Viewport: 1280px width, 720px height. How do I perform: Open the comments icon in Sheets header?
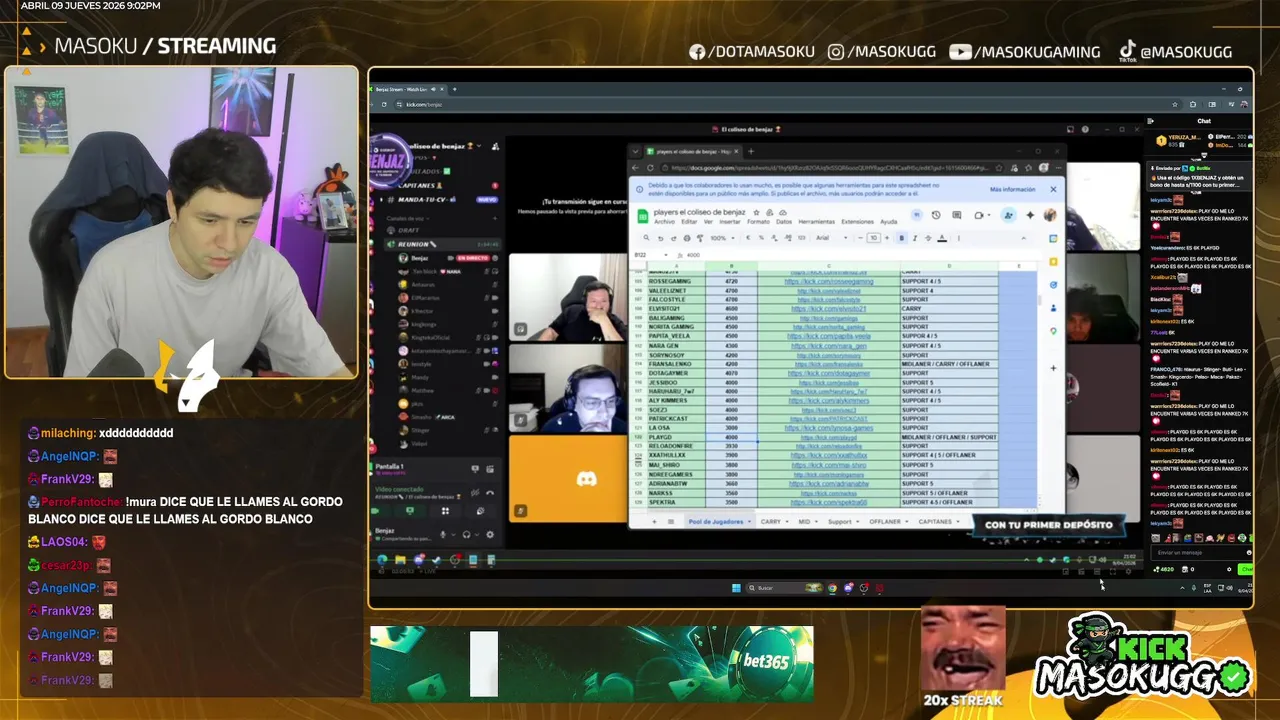click(x=957, y=215)
